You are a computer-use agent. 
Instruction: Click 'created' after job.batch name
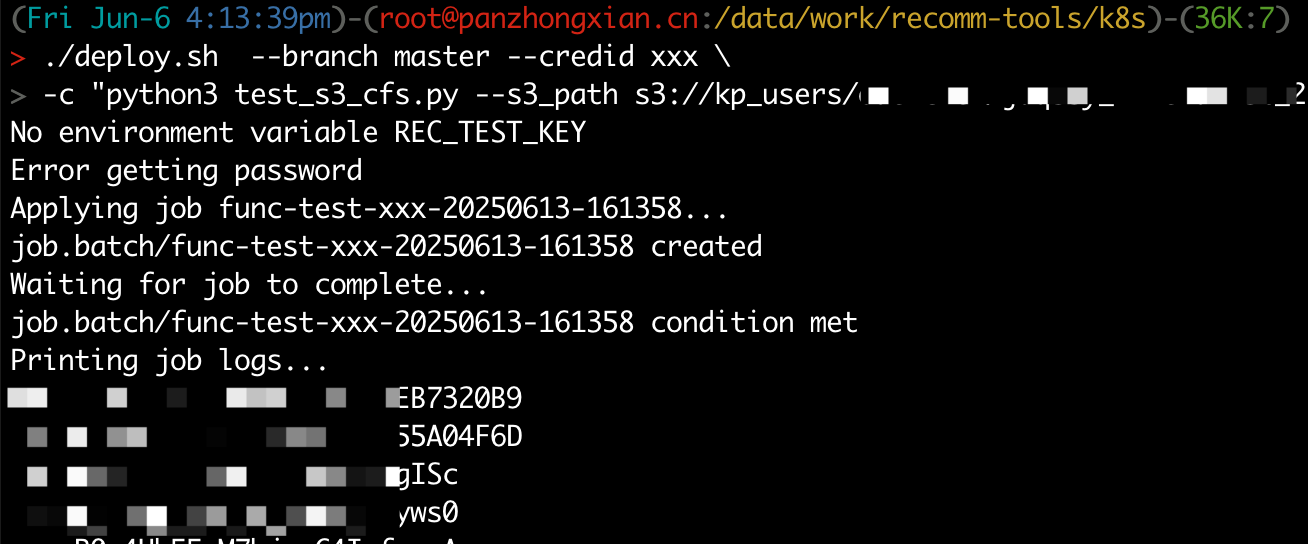click(x=706, y=246)
